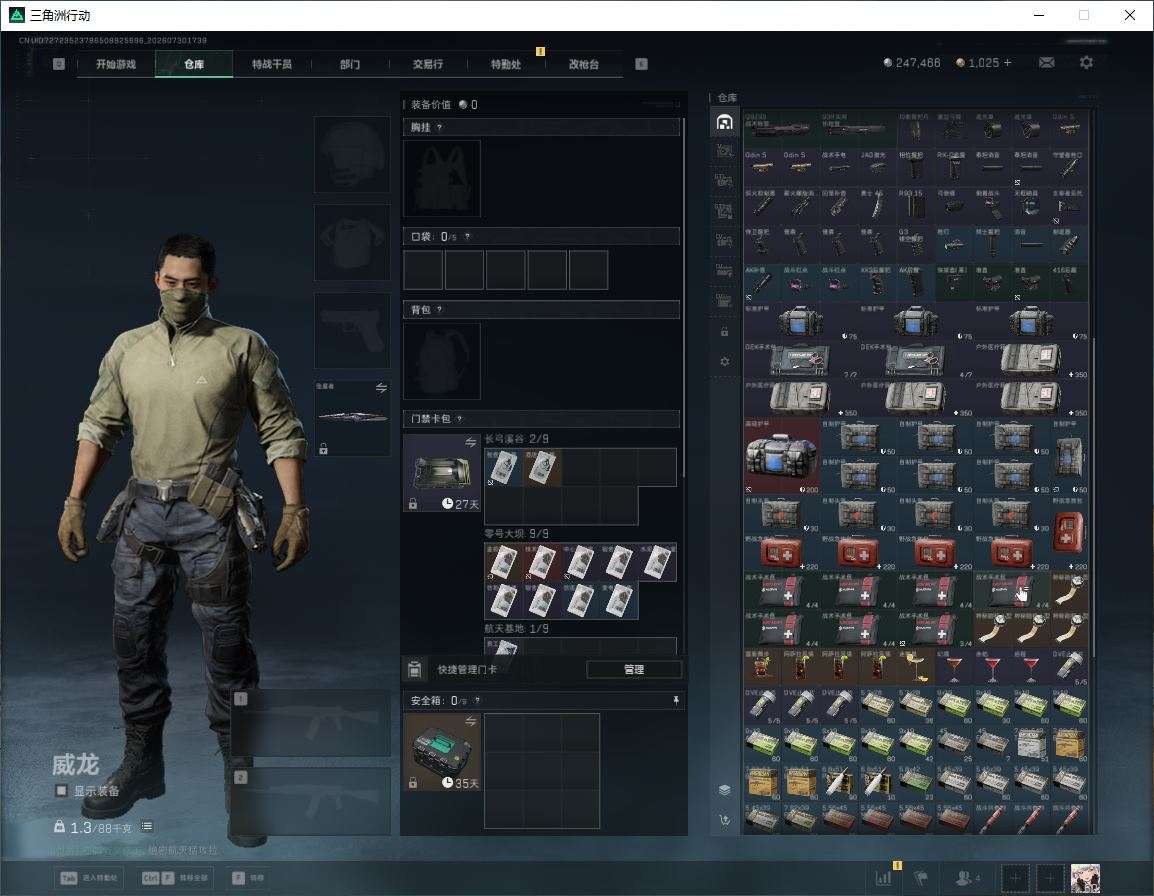Screen dimensions: 1154x896
Task: Open the 特勤处 tab
Action: 506,64
